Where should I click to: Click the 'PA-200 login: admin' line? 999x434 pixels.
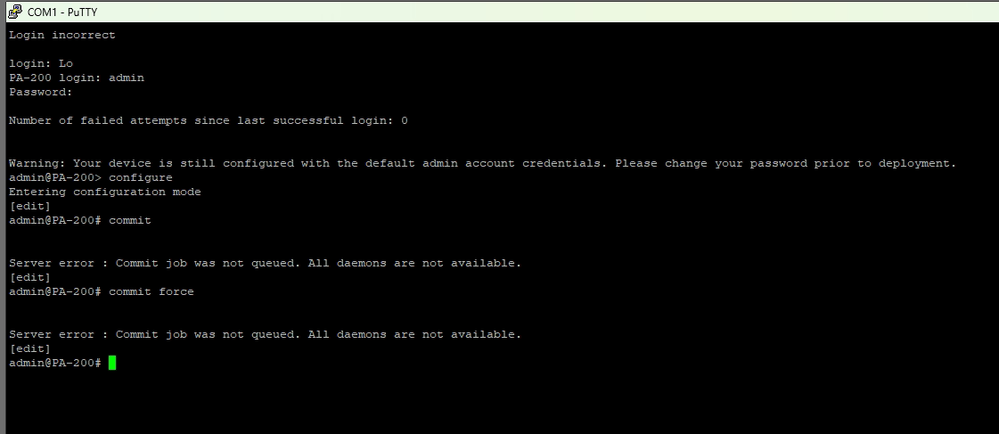click(76, 78)
